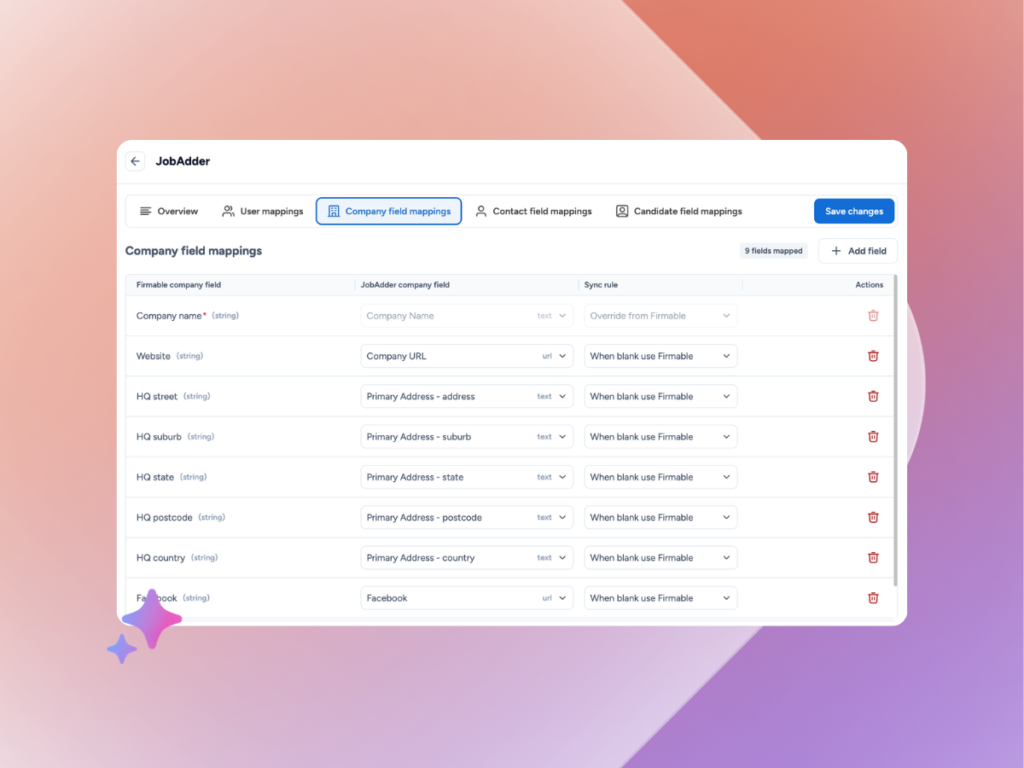Click the vertical scrollbar of the mappings table
This screenshot has width=1024, height=768.
(x=895, y=430)
